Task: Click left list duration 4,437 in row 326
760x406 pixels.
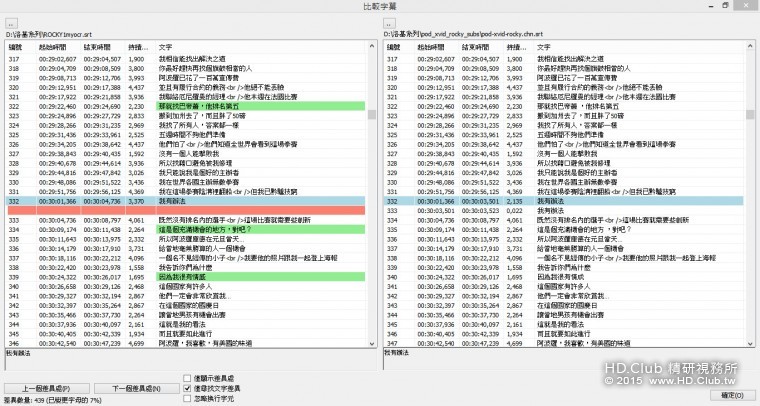Action: (136, 144)
